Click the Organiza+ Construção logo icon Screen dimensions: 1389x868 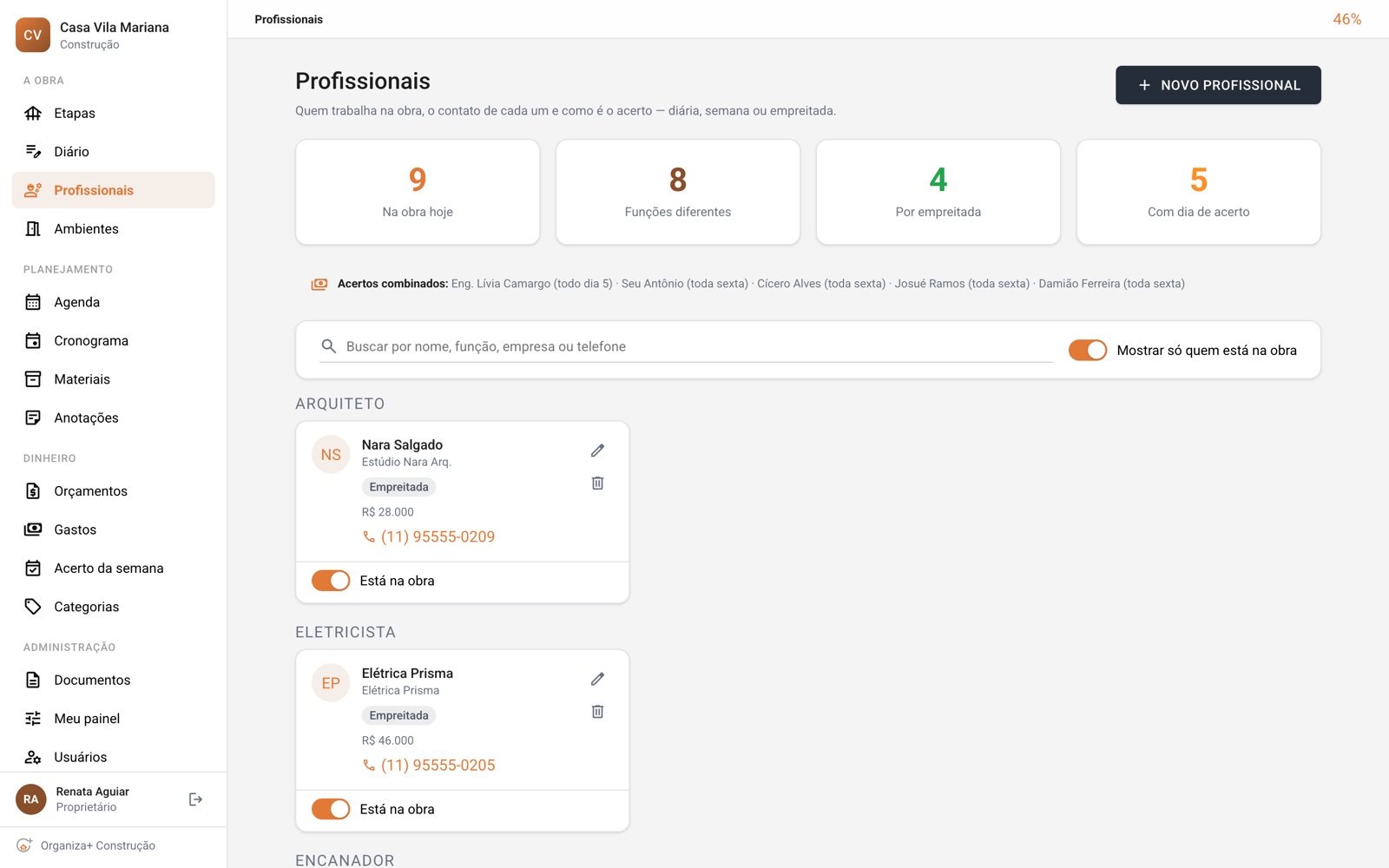(24, 845)
